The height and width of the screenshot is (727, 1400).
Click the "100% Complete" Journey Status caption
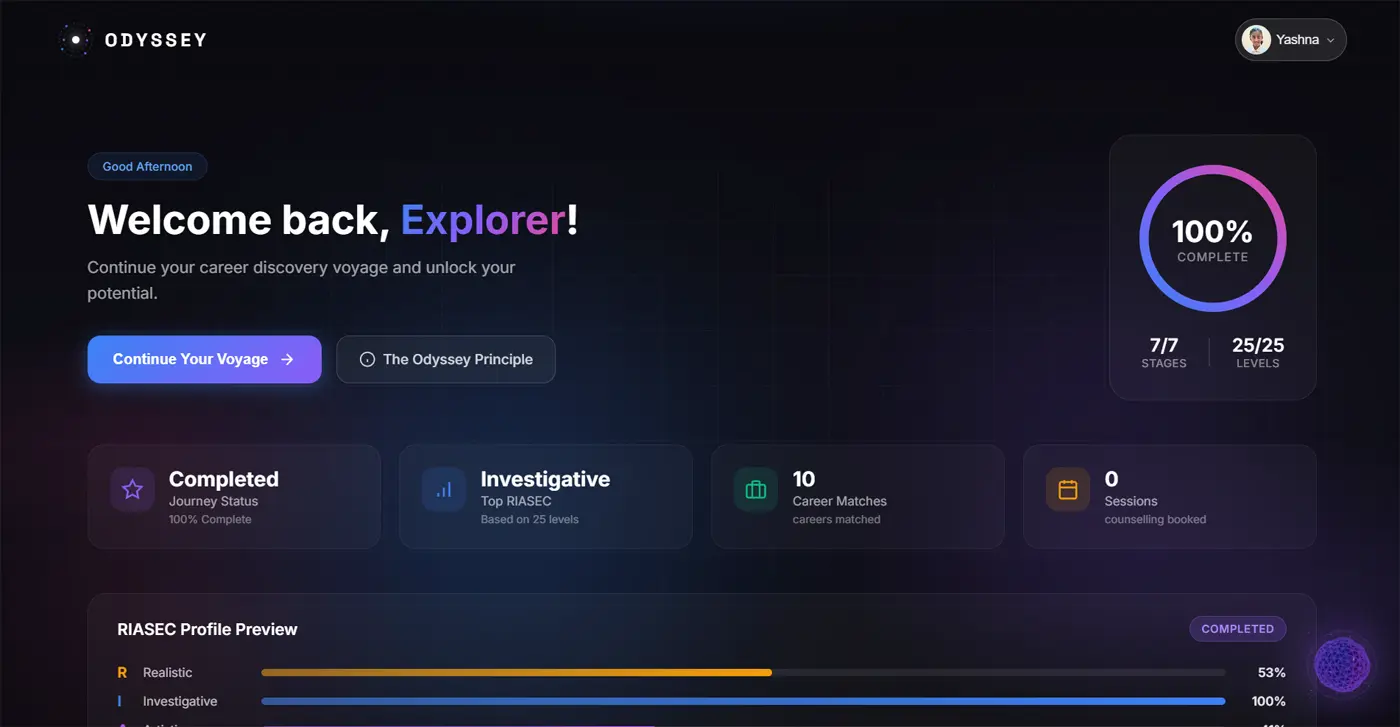click(210, 520)
